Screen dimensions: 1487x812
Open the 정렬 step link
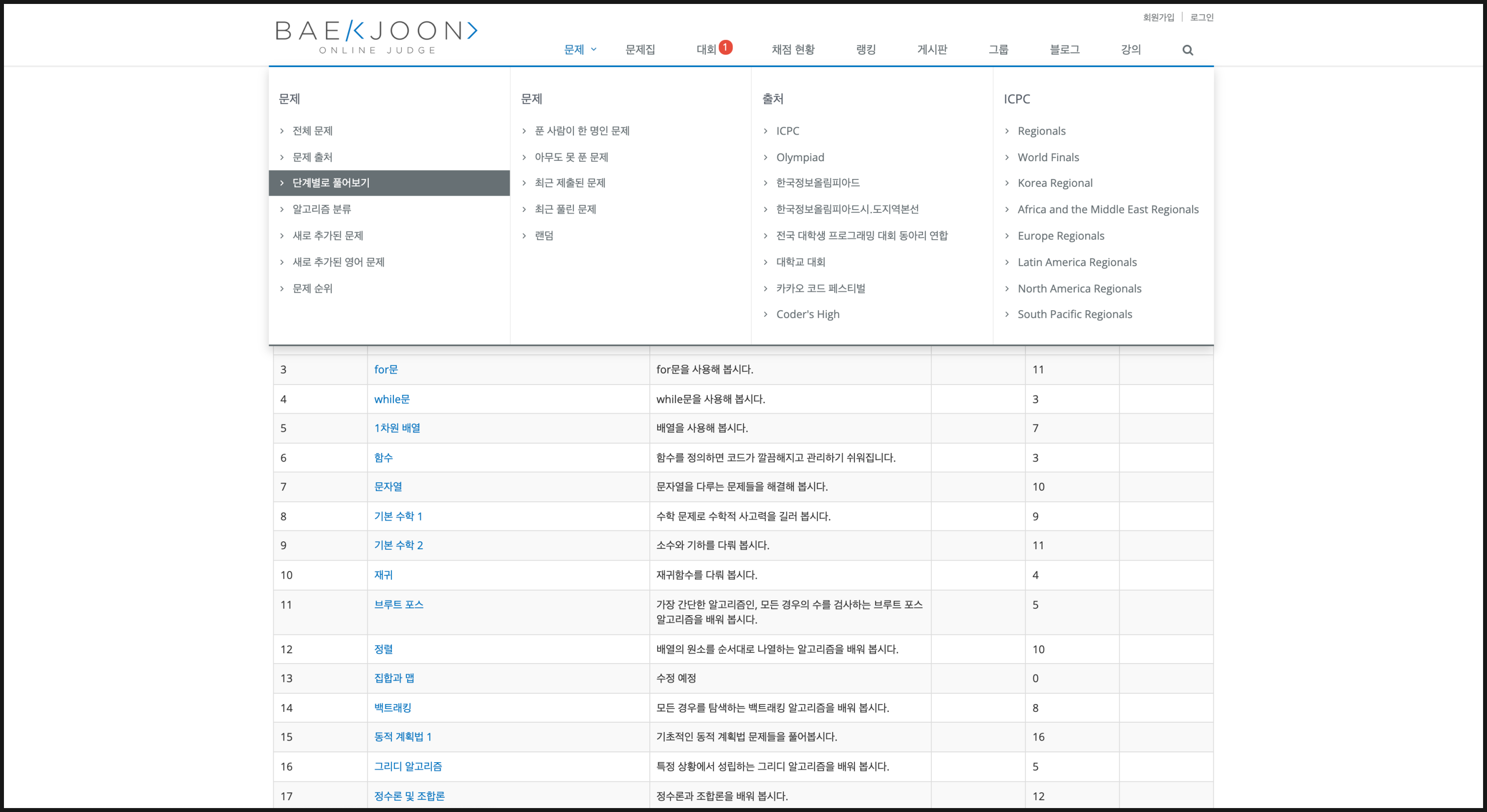click(x=383, y=649)
